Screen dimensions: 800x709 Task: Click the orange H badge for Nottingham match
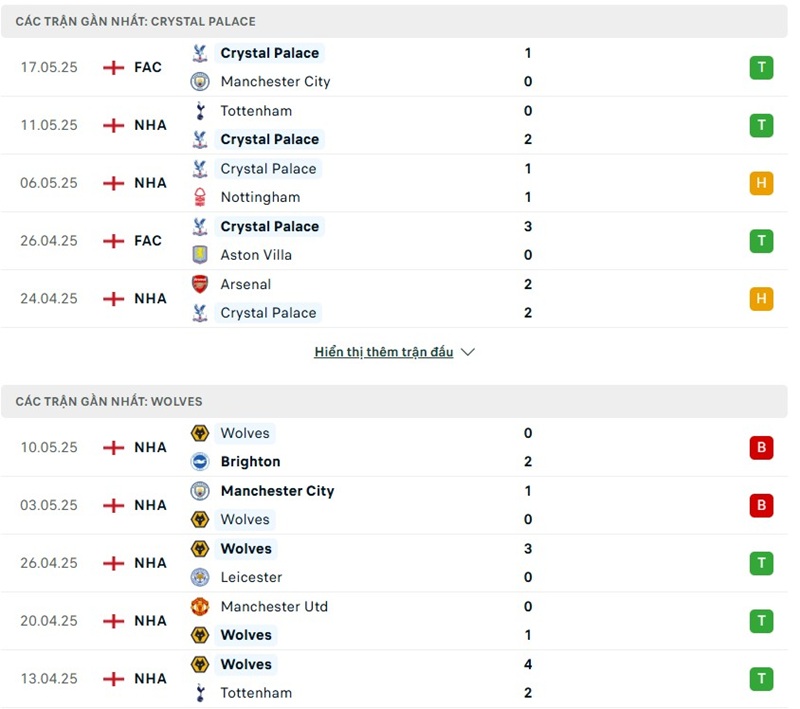coord(761,183)
